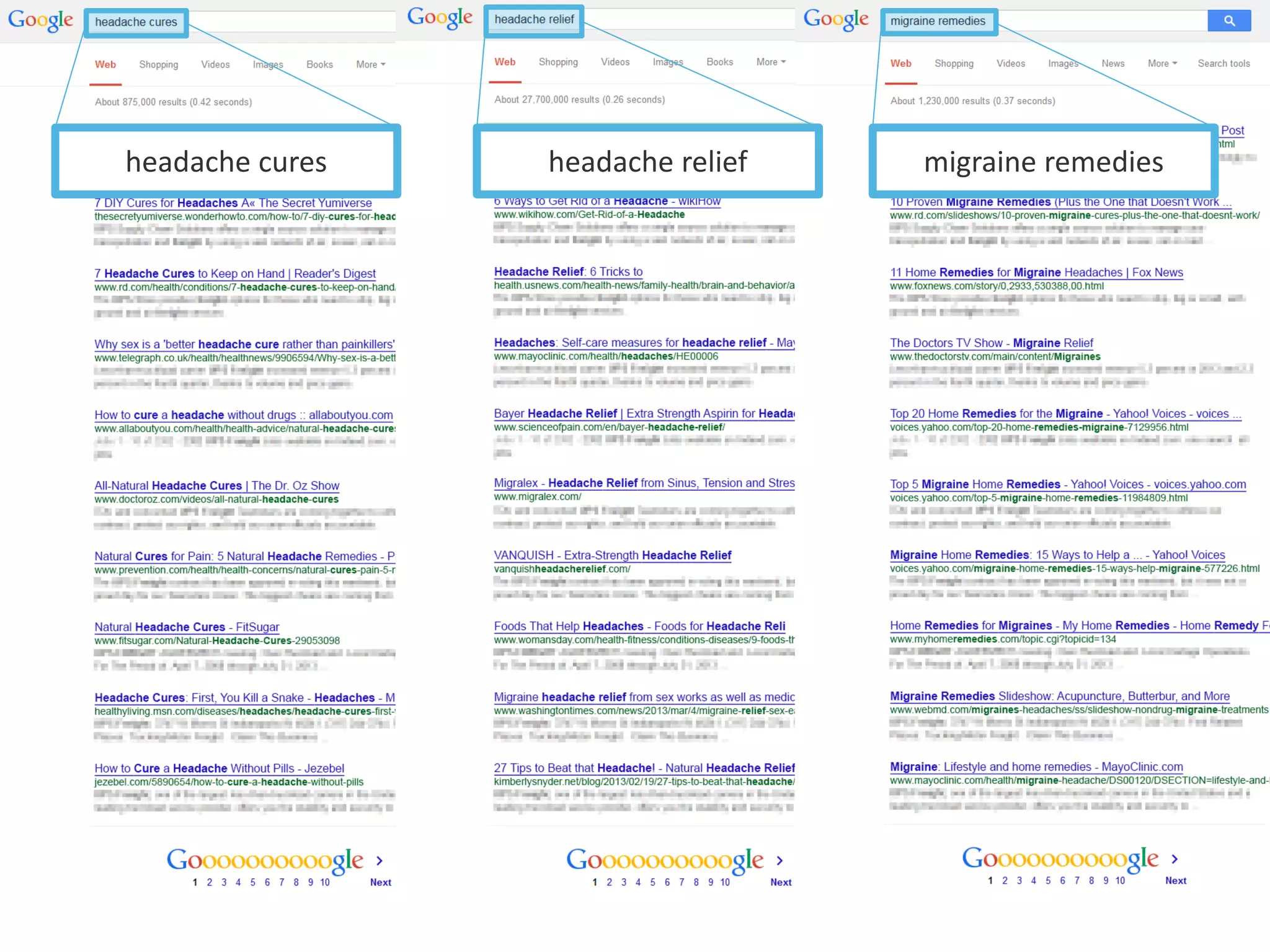Open Top 5 Migraine Home Remedies link
The image size is (1270, 952).
[x=1068, y=484]
